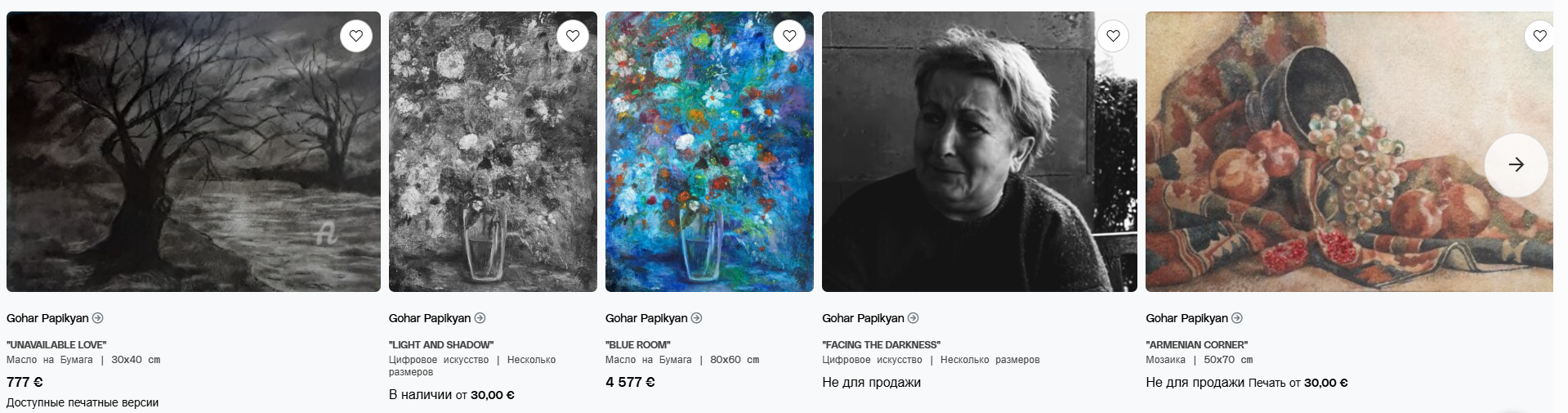
Task: Open the "FACING THE DARKNESS" title link
Action: click(882, 345)
